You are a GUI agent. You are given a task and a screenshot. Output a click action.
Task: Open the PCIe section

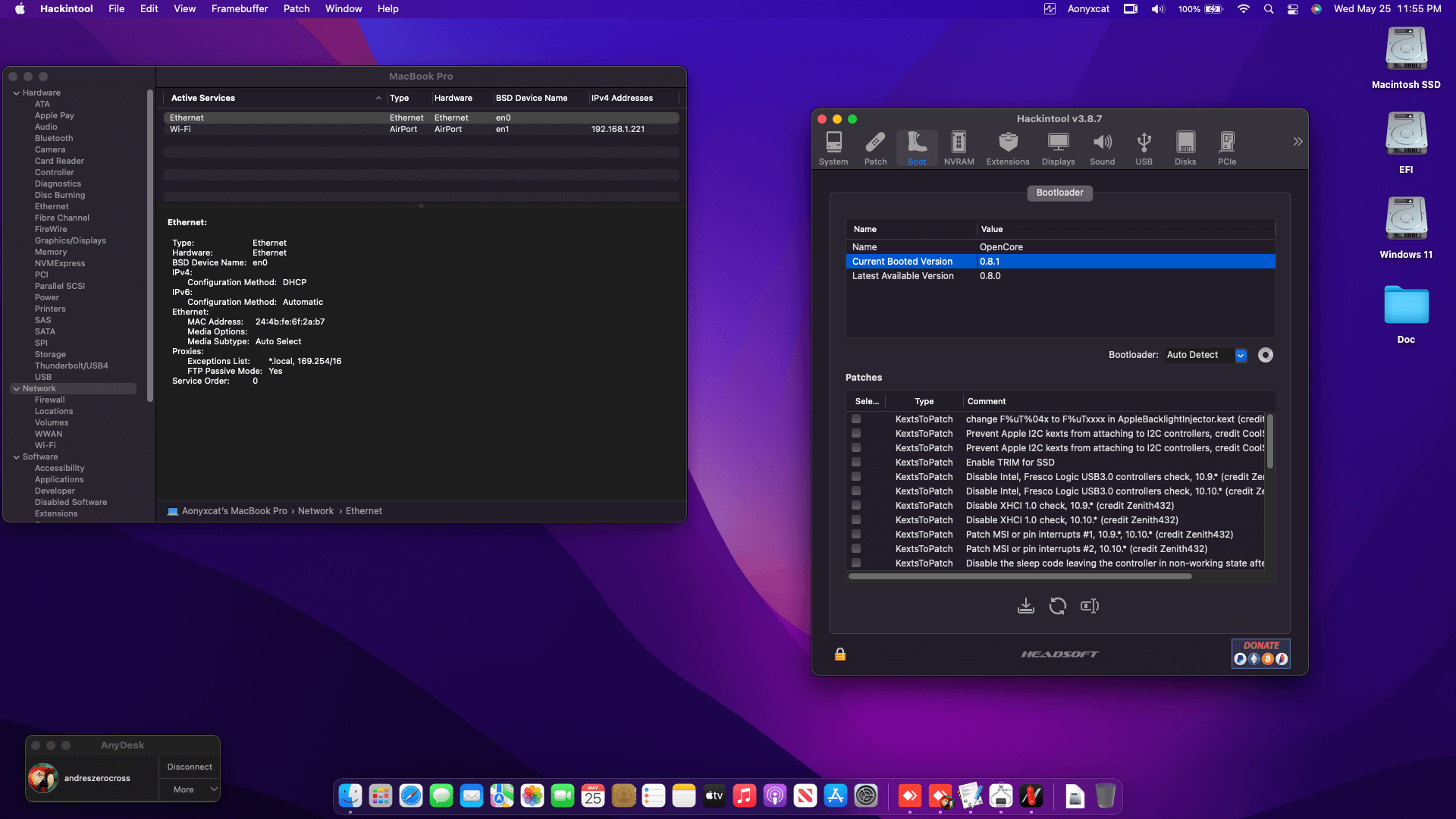[1227, 148]
